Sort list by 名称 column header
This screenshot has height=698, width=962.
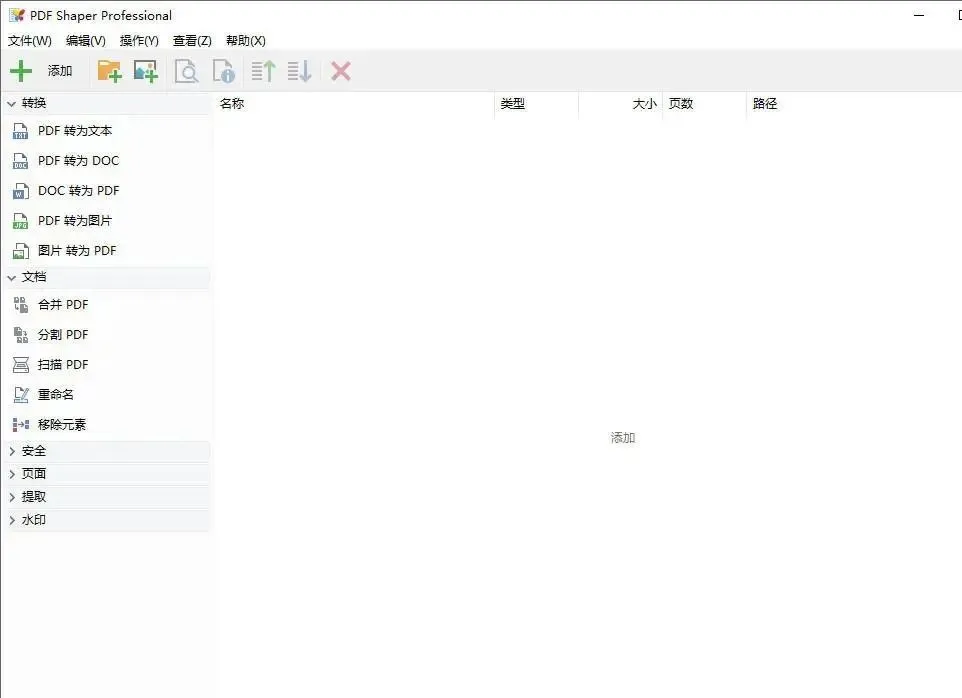pyautogui.click(x=355, y=104)
